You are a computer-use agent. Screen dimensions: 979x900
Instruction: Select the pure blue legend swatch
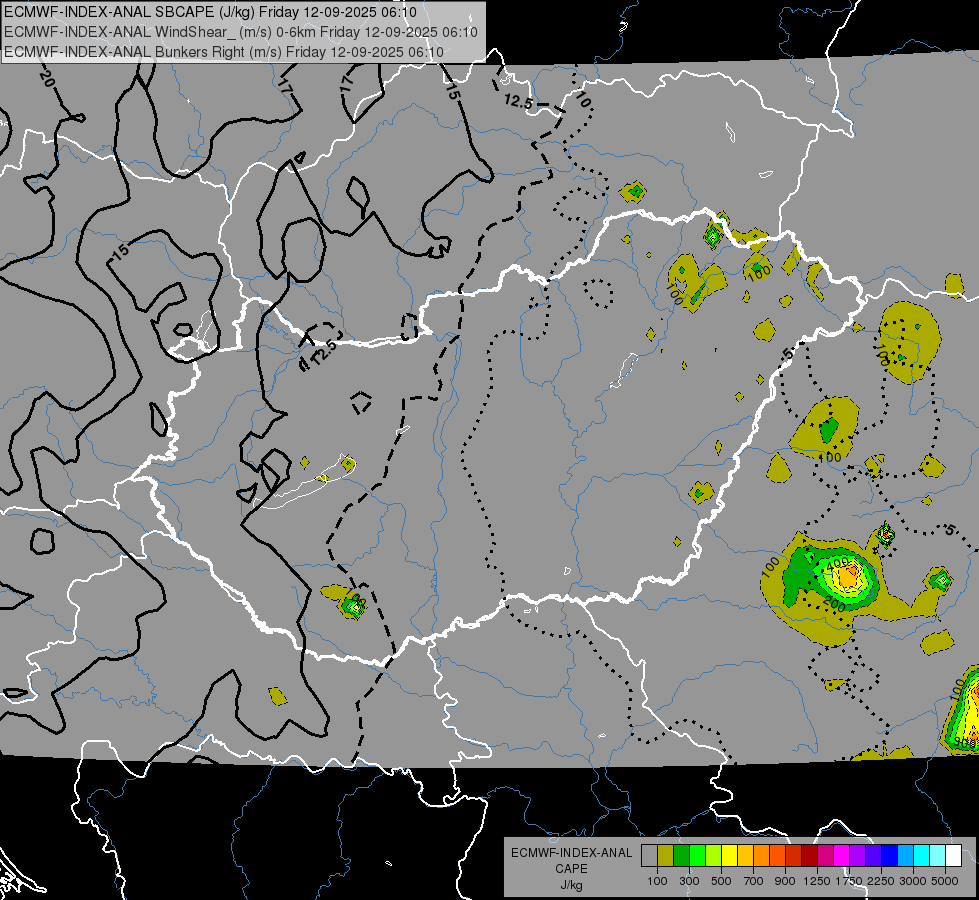click(x=890, y=856)
